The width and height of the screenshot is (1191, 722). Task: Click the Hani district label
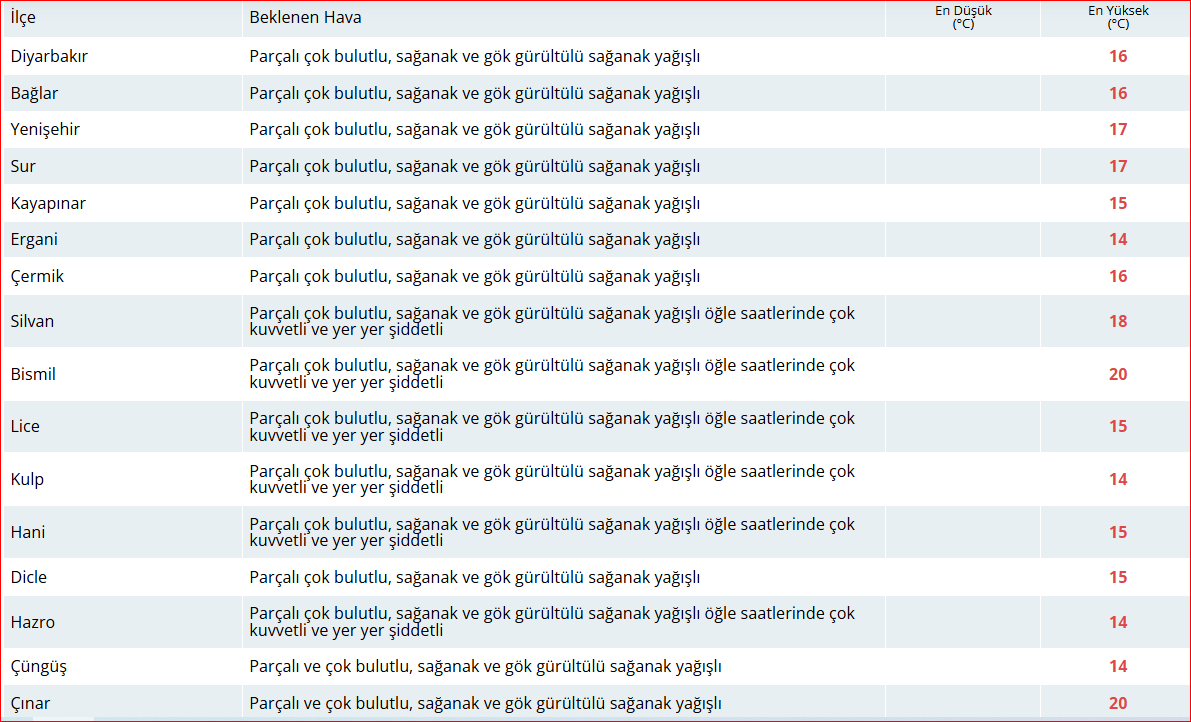tap(28, 531)
